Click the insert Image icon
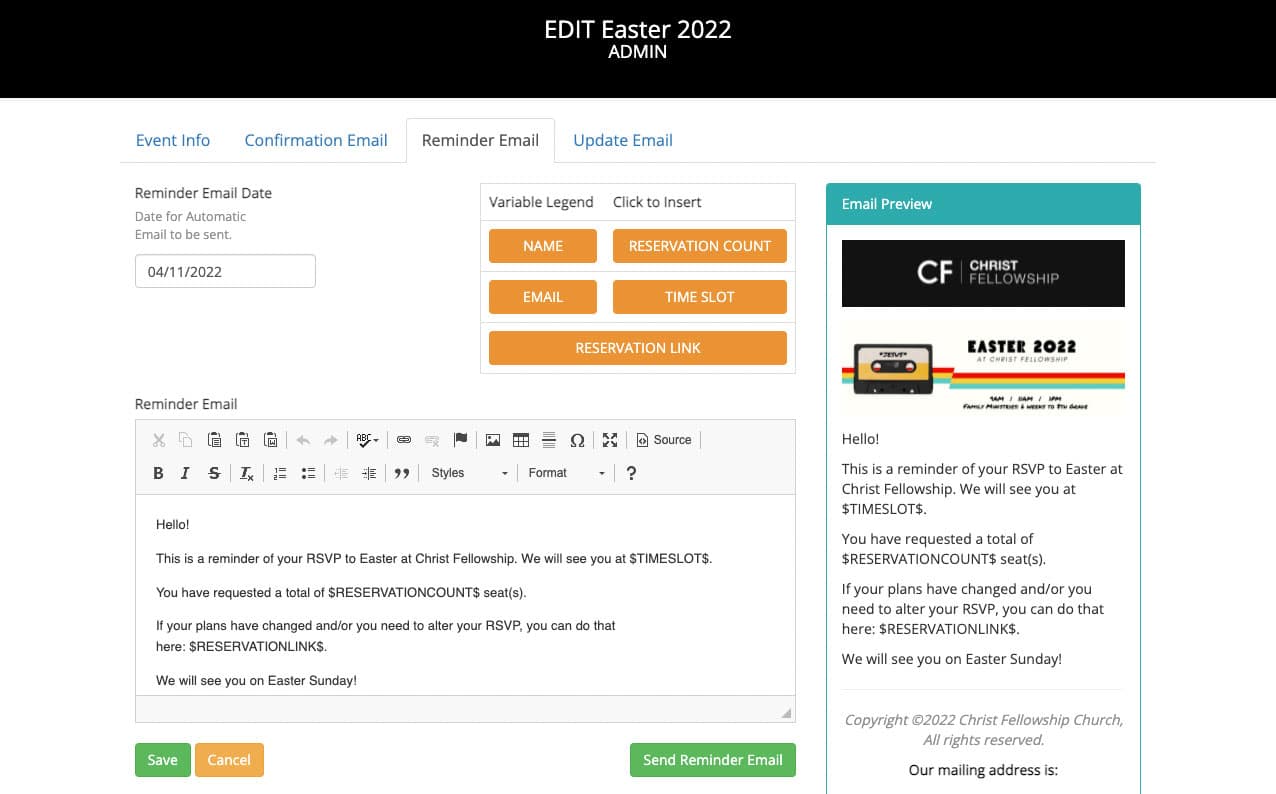The height and width of the screenshot is (794, 1276). [x=493, y=440]
